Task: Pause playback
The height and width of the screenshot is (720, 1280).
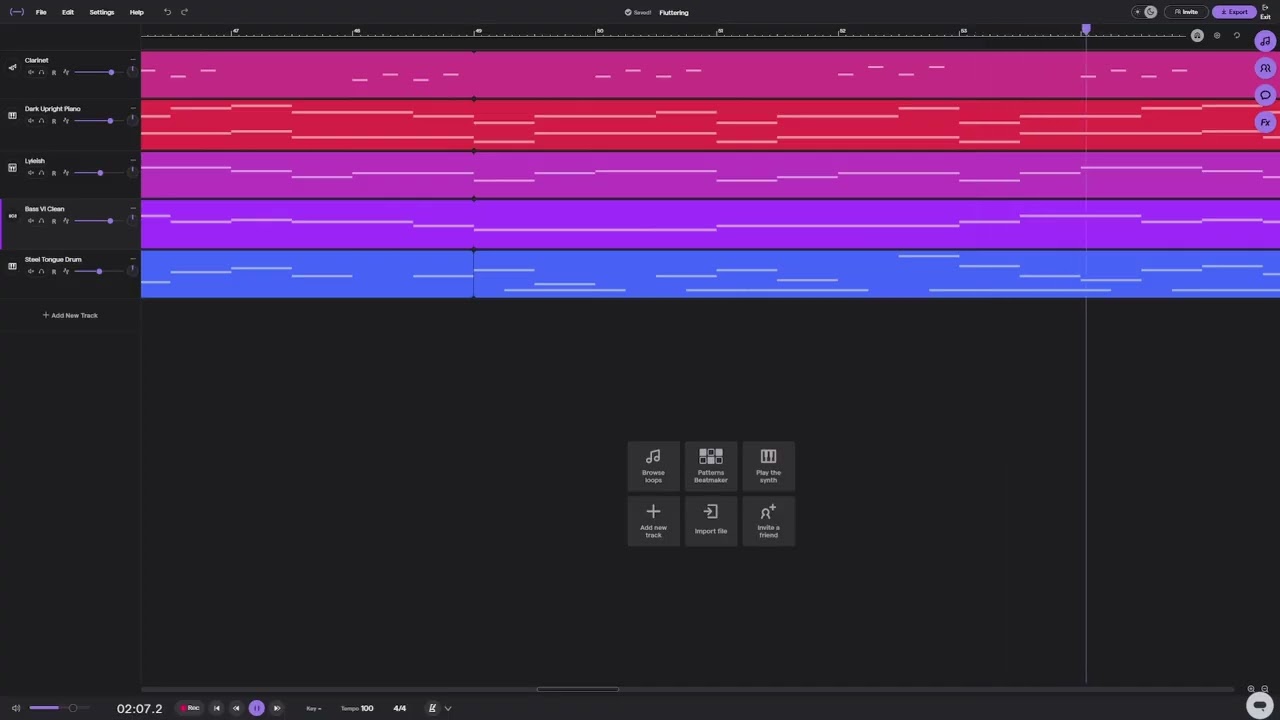Action: (256, 708)
